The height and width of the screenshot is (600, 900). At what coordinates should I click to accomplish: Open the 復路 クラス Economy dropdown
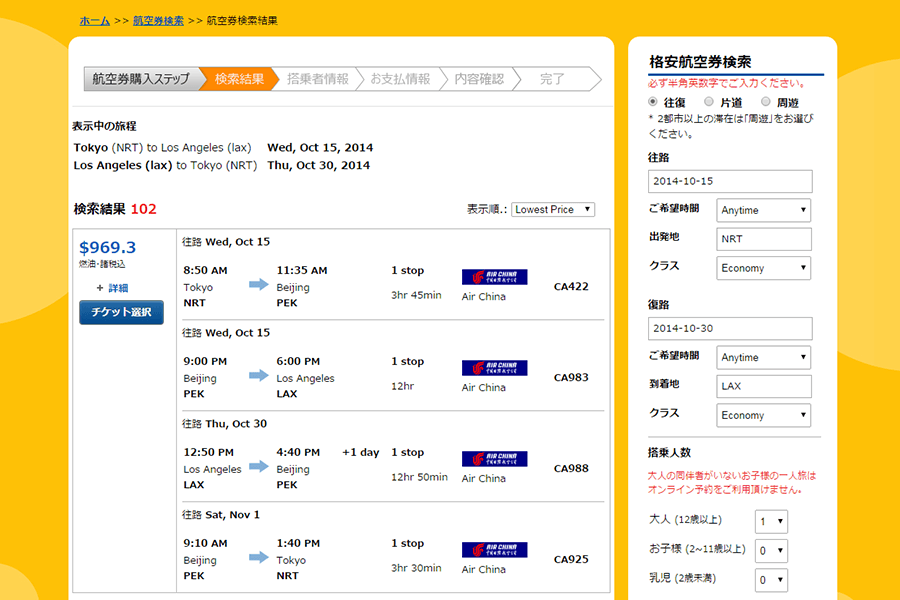tap(763, 415)
